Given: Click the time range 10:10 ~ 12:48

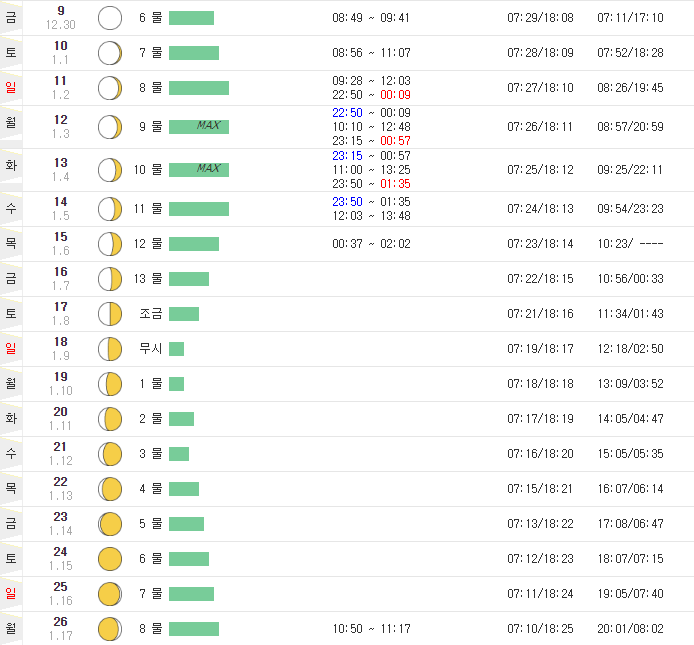Looking at the screenshot, I should click(x=371, y=127).
